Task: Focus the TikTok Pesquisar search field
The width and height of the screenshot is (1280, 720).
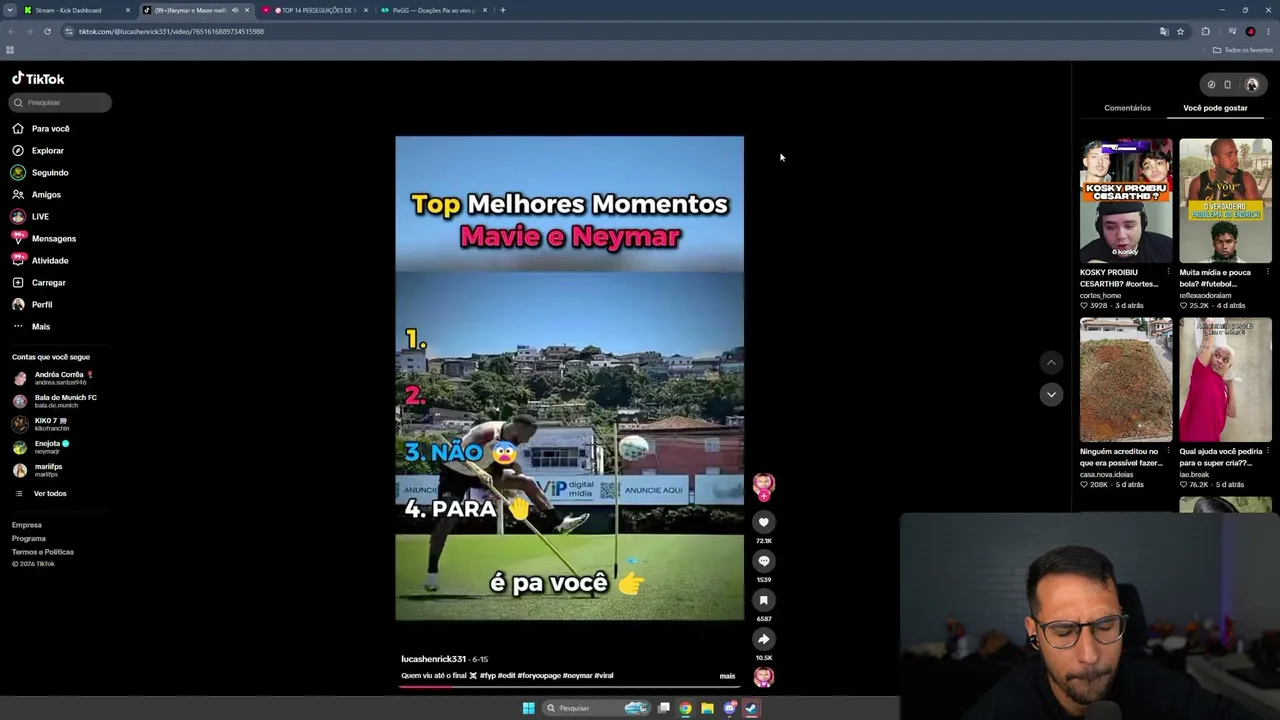Action: [x=61, y=102]
